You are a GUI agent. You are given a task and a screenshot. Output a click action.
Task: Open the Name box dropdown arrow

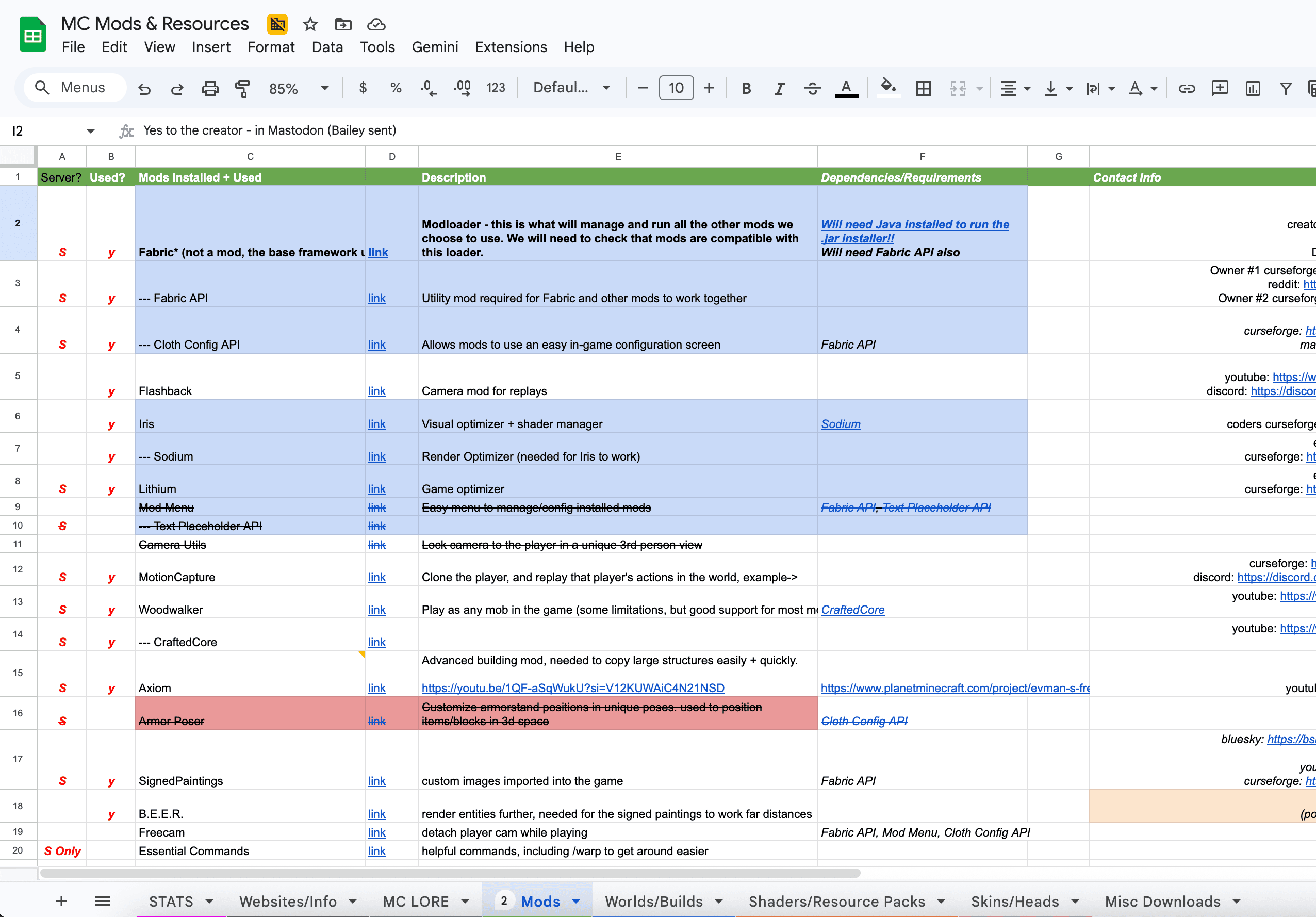pyautogui.click(x=91, y=131)
